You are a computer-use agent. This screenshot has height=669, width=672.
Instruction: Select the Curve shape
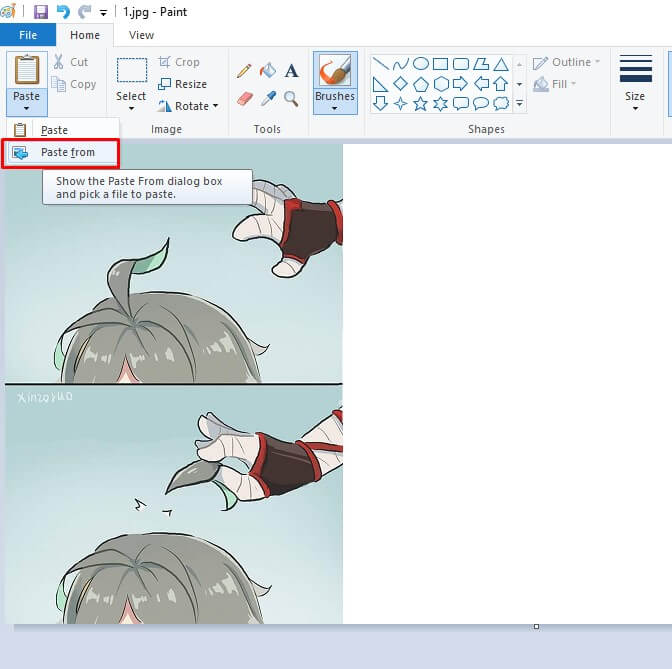tap(401, 64)
